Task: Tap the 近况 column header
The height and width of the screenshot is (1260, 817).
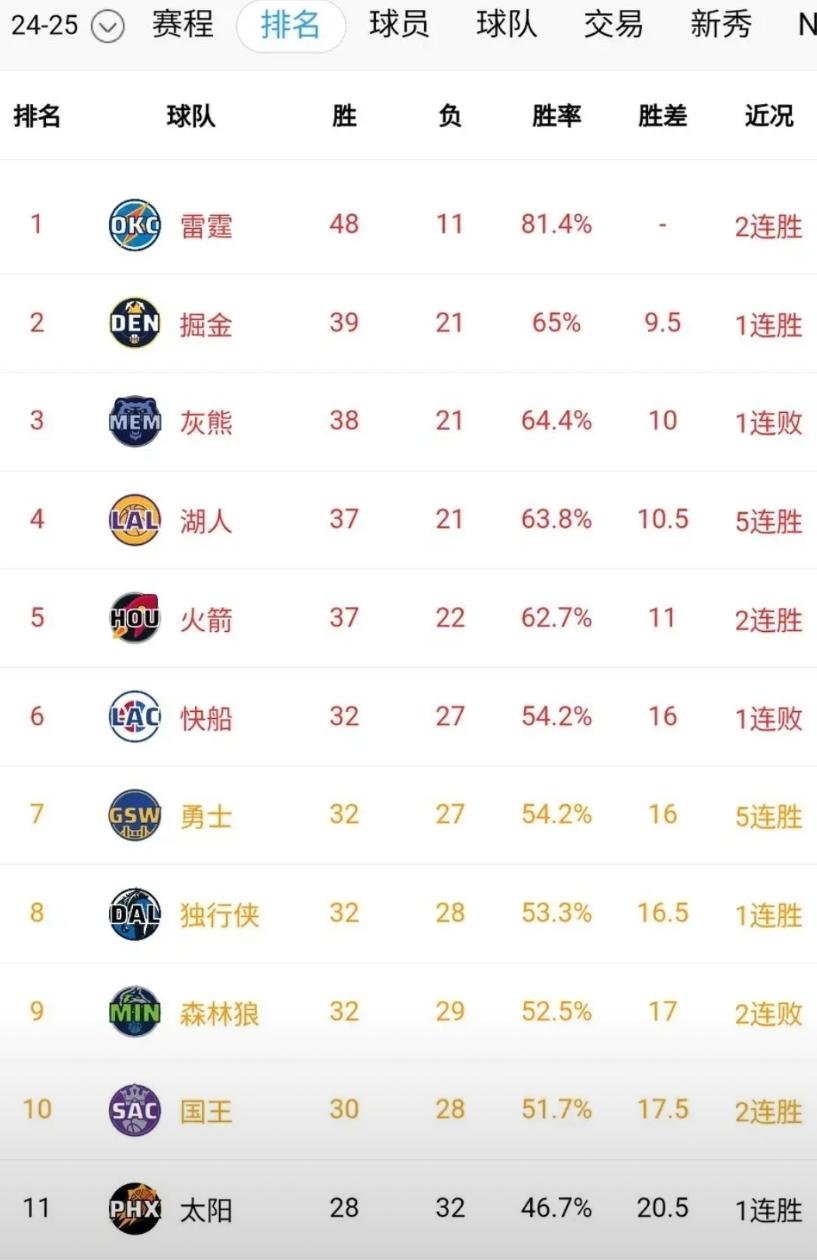Action: (769, 116)
